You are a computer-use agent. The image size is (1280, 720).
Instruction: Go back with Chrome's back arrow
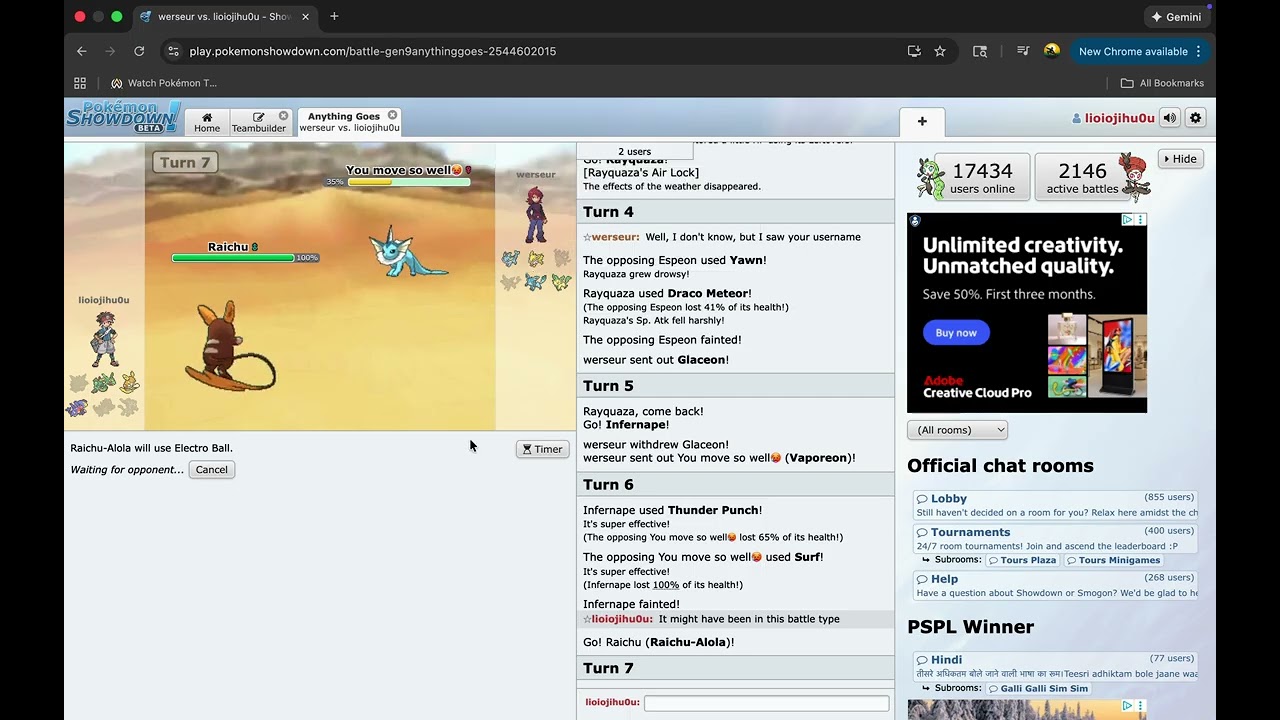pos(82,51)
